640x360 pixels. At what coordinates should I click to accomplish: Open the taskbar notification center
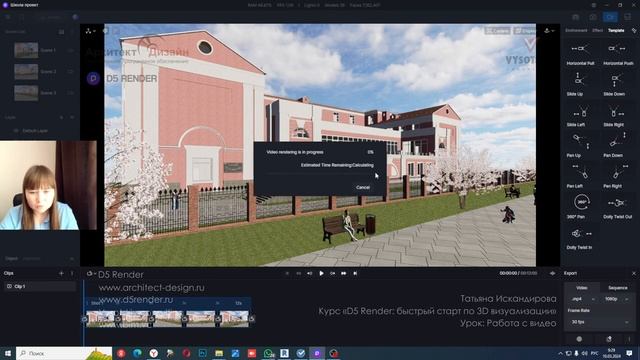(629, 353)
